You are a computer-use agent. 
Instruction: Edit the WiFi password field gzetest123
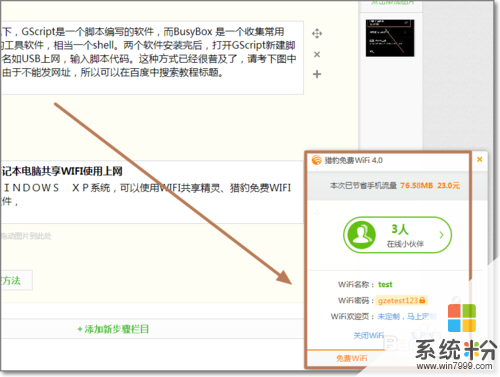[x=401, y=300]
